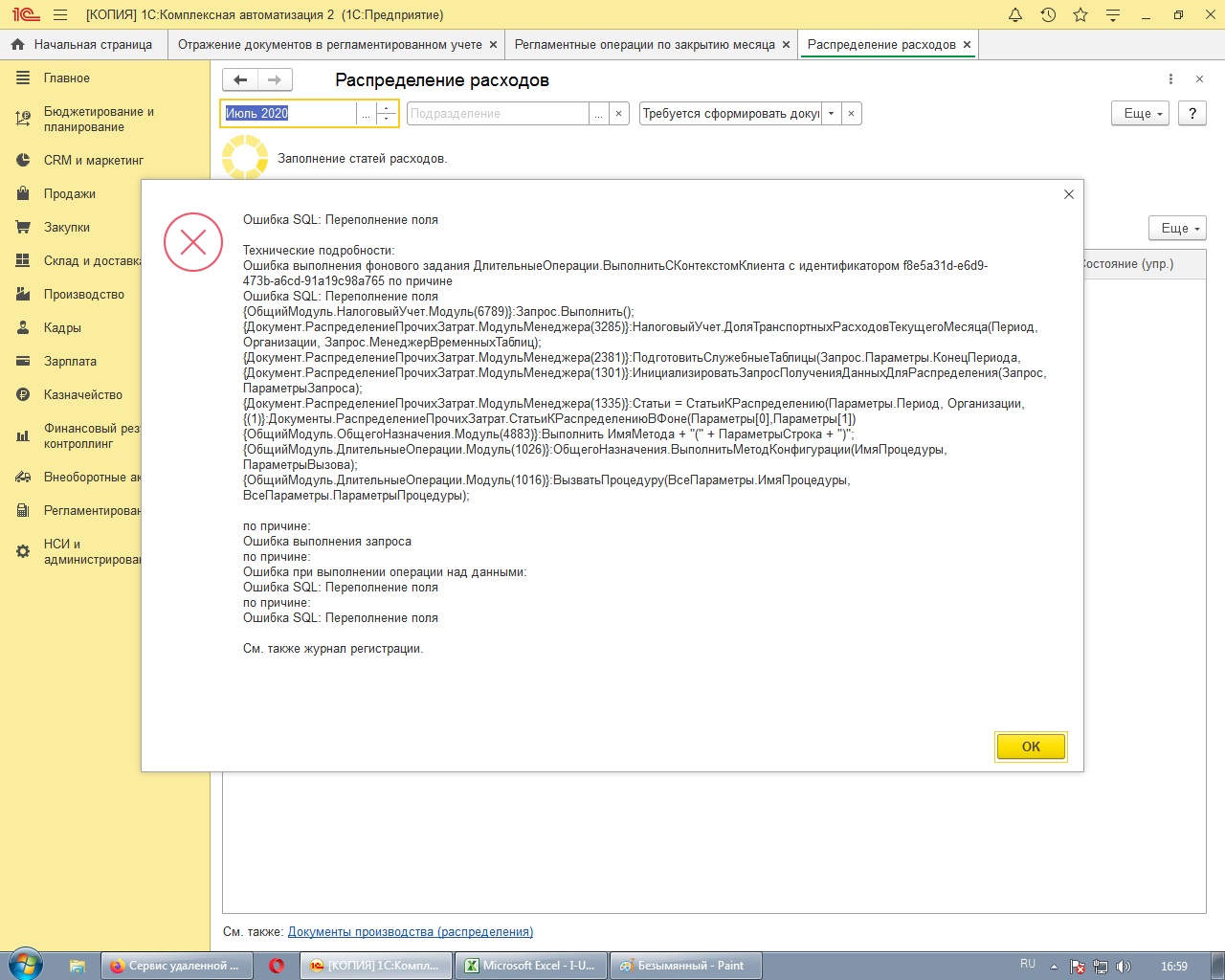1225x980 pixels.
Task: Click the period field Июль 2020
Action: click(x=287, y=114)
